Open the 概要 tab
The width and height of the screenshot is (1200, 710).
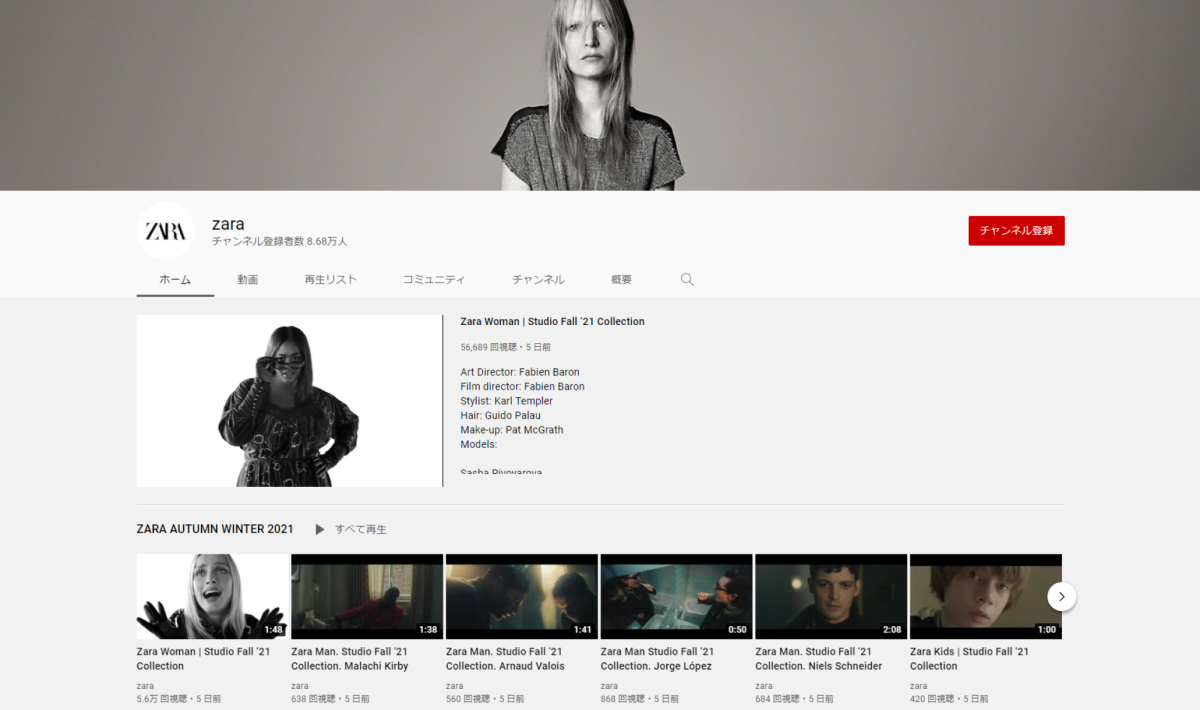[x=621, y=280]
